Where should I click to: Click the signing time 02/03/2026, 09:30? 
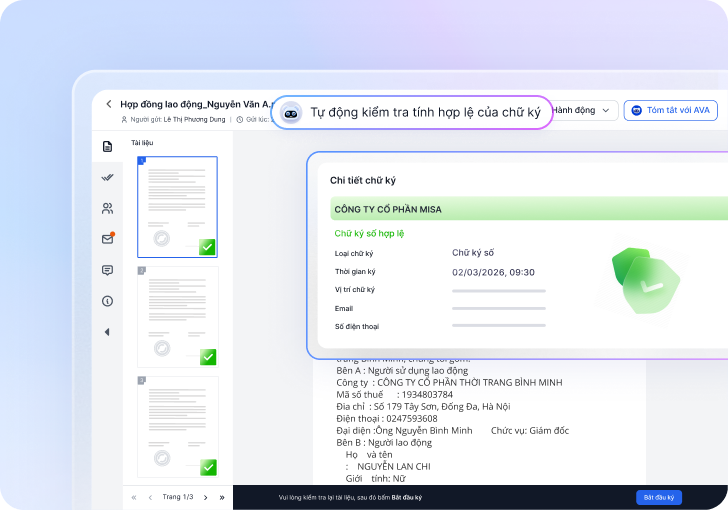coord(494,272)
